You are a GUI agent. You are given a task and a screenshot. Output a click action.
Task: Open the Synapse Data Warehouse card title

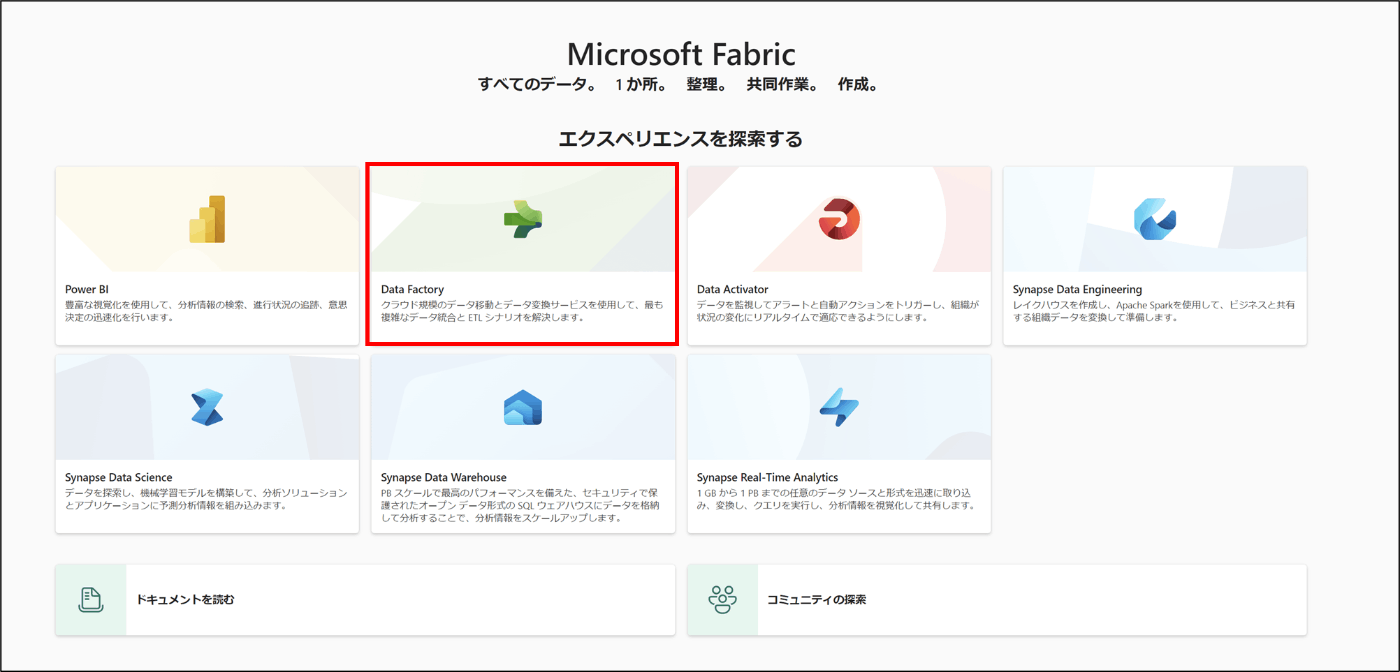pyautogui.click(x=444, y=478)
